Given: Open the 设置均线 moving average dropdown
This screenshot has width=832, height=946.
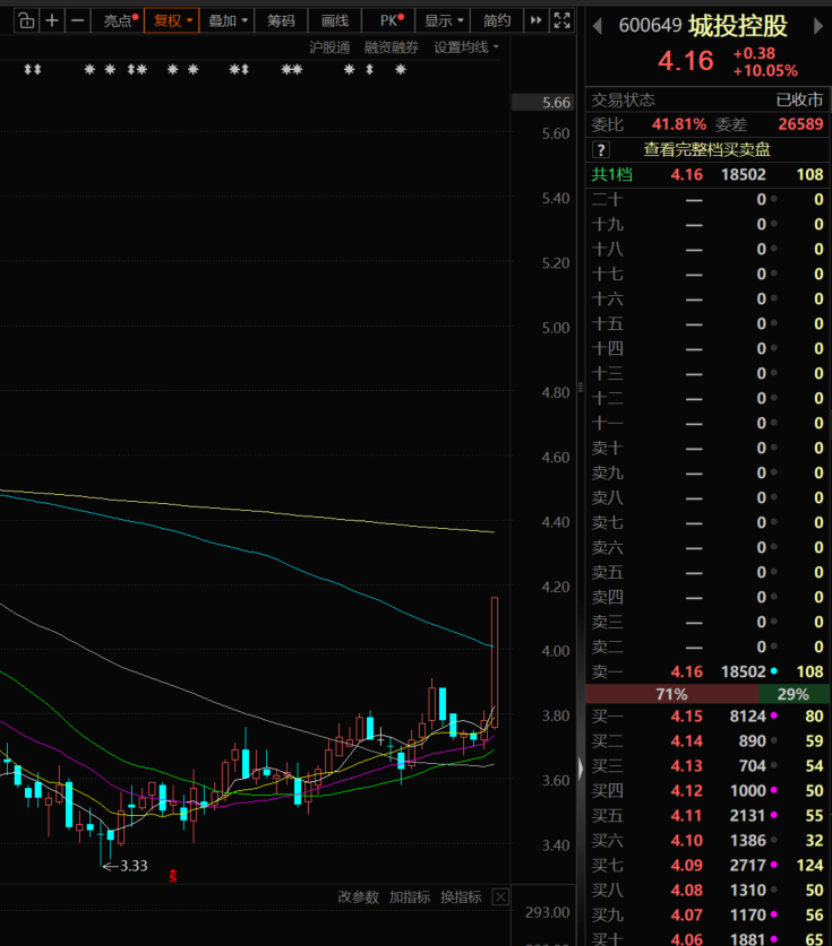Looking at the screenshot, I should [466, 47].
